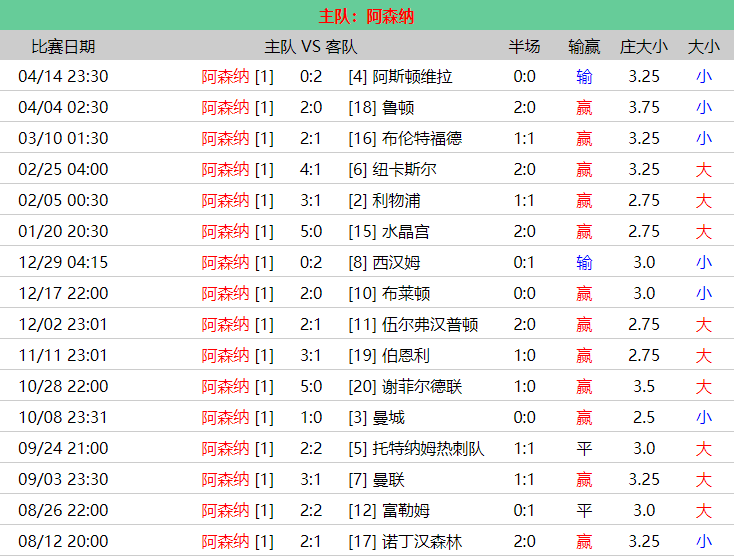The width and height of the screenshot is (735, 558).
Task: Select the 利物浦 opponent entry
Action: coord(398,200)
